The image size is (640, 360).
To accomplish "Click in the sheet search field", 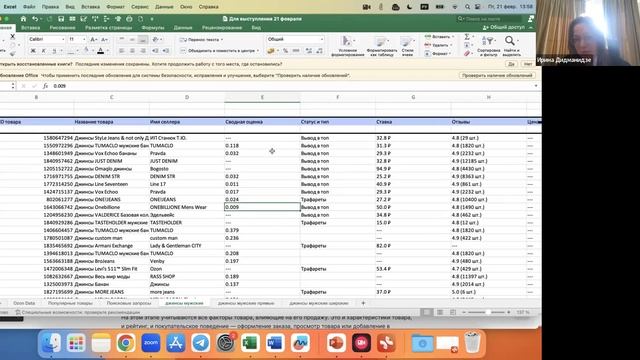I will coord(489,19).
